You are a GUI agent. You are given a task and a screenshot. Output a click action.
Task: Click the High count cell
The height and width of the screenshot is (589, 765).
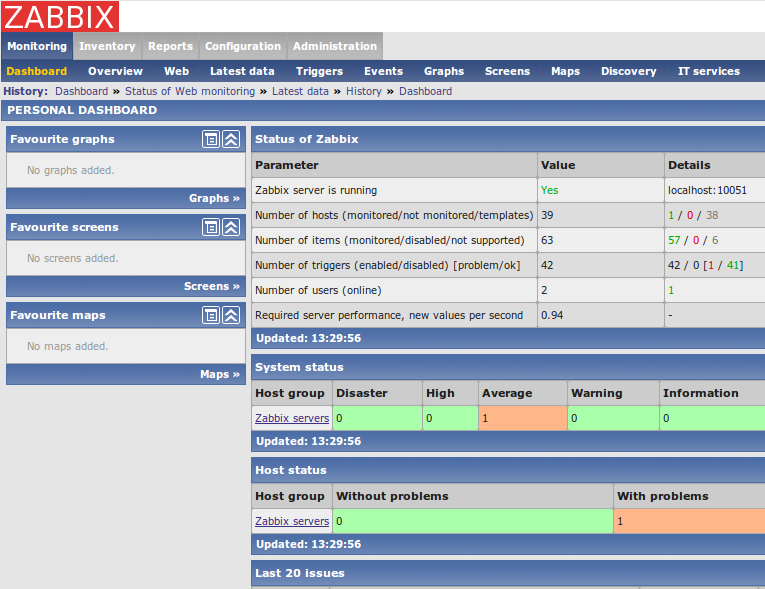click(x=450, y=418)
